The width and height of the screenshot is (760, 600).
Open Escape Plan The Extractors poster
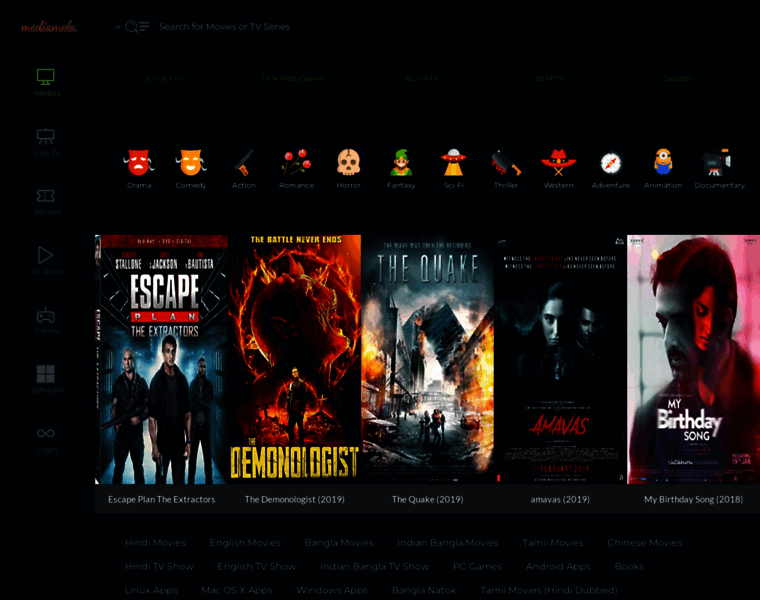161,359
